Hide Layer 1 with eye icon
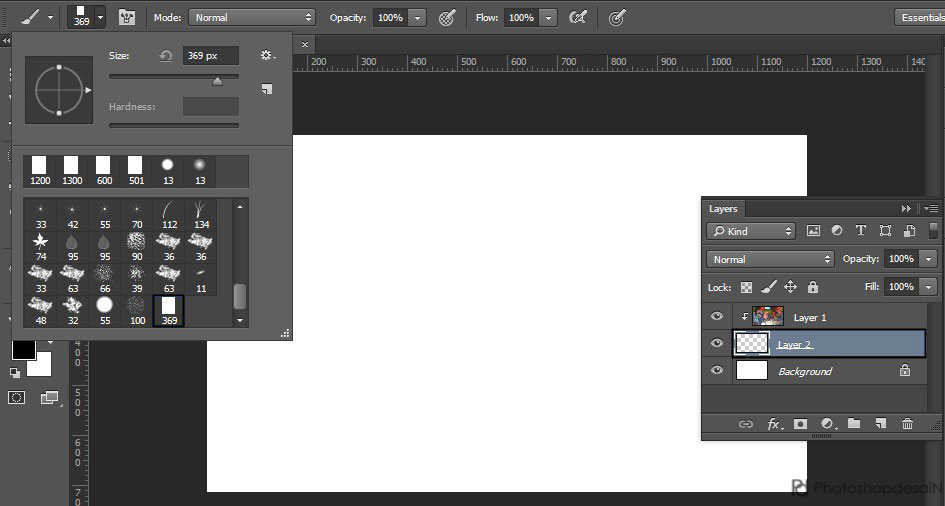 (716, 317)
